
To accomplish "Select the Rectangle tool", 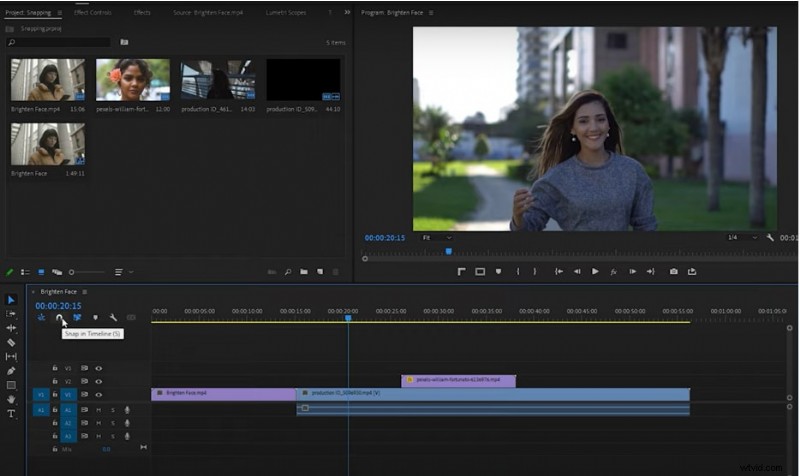I will tap(11, 385).
